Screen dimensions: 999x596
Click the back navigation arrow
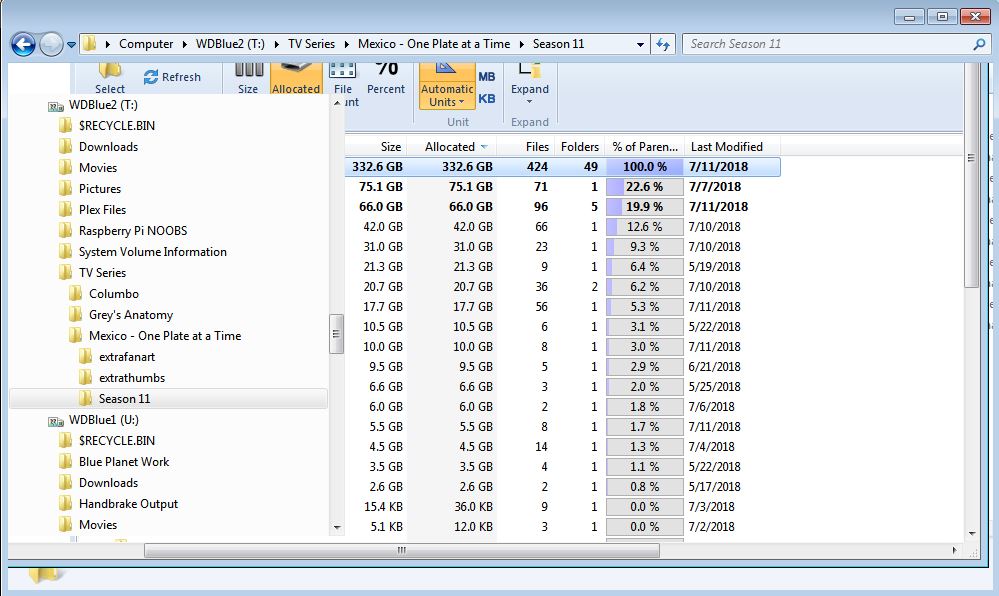click(24, 44)
